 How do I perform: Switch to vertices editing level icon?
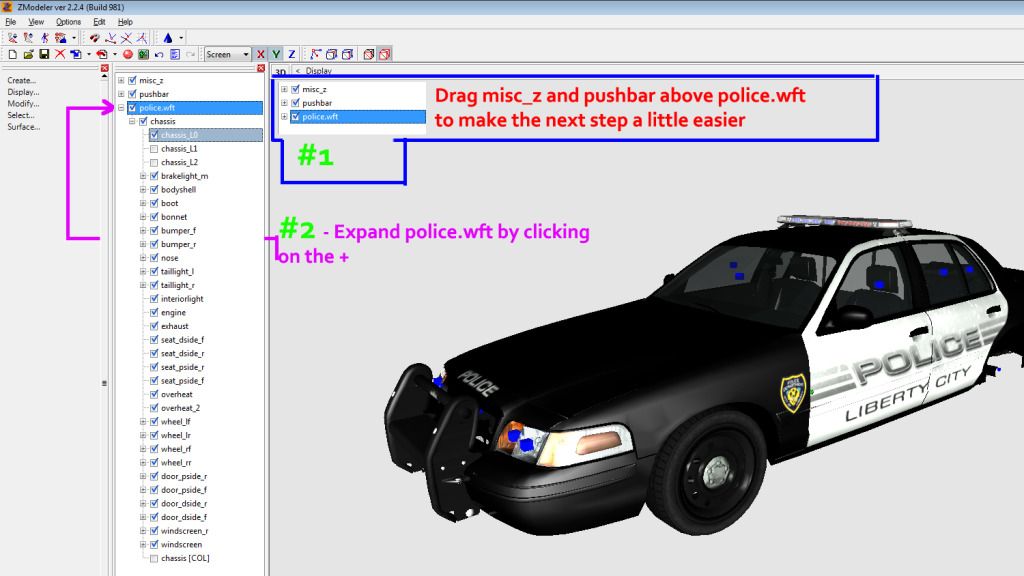[x=316, y=54]
